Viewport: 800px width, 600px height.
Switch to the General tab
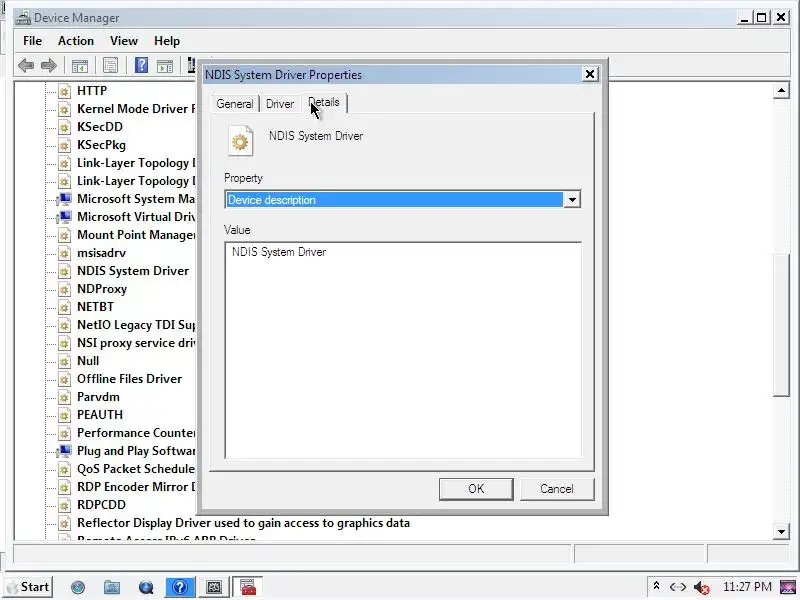(x=235, y=104)
